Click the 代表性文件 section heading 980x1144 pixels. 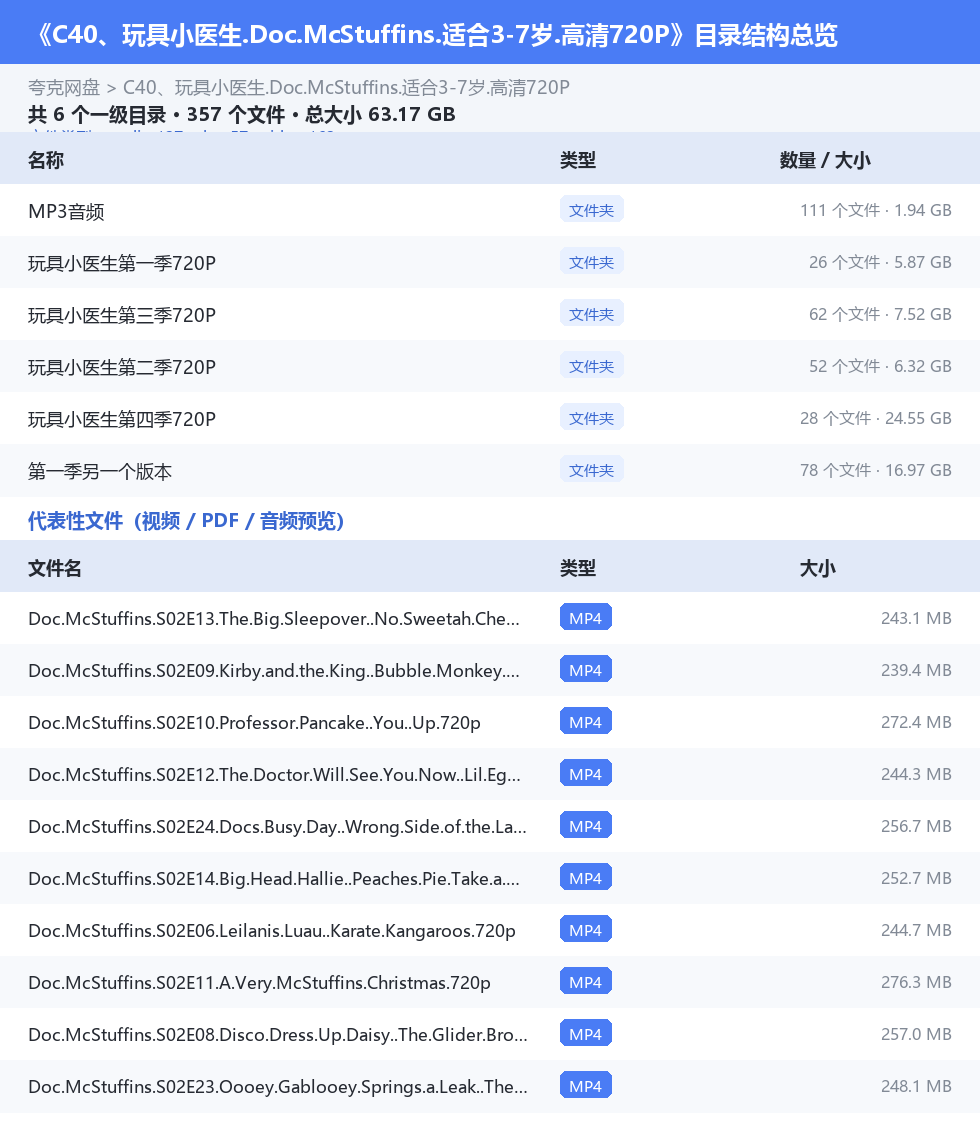click(185, 521)
